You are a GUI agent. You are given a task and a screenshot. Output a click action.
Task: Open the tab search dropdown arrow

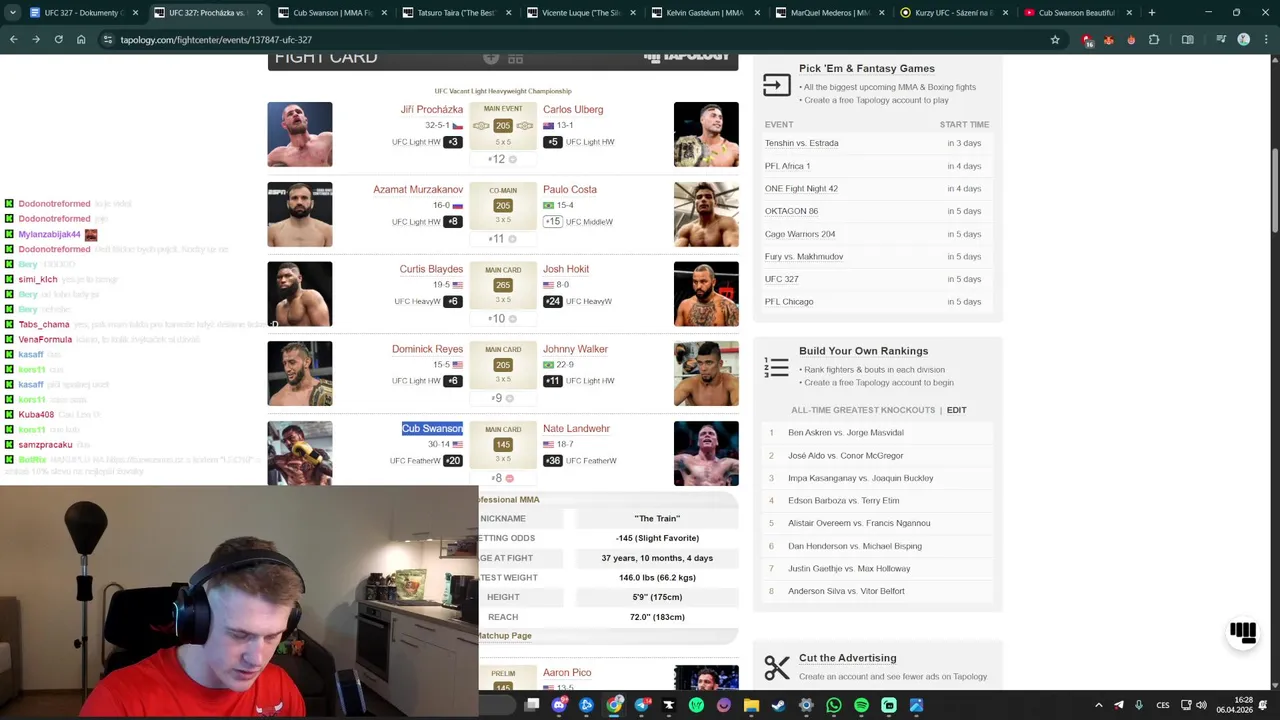pyautogui.click(x=12, y=13)
